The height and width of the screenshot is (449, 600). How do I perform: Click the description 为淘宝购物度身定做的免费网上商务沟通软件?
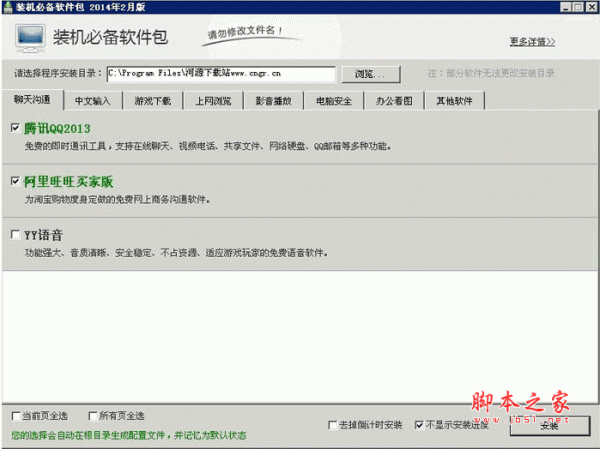[x=117, y=199]
